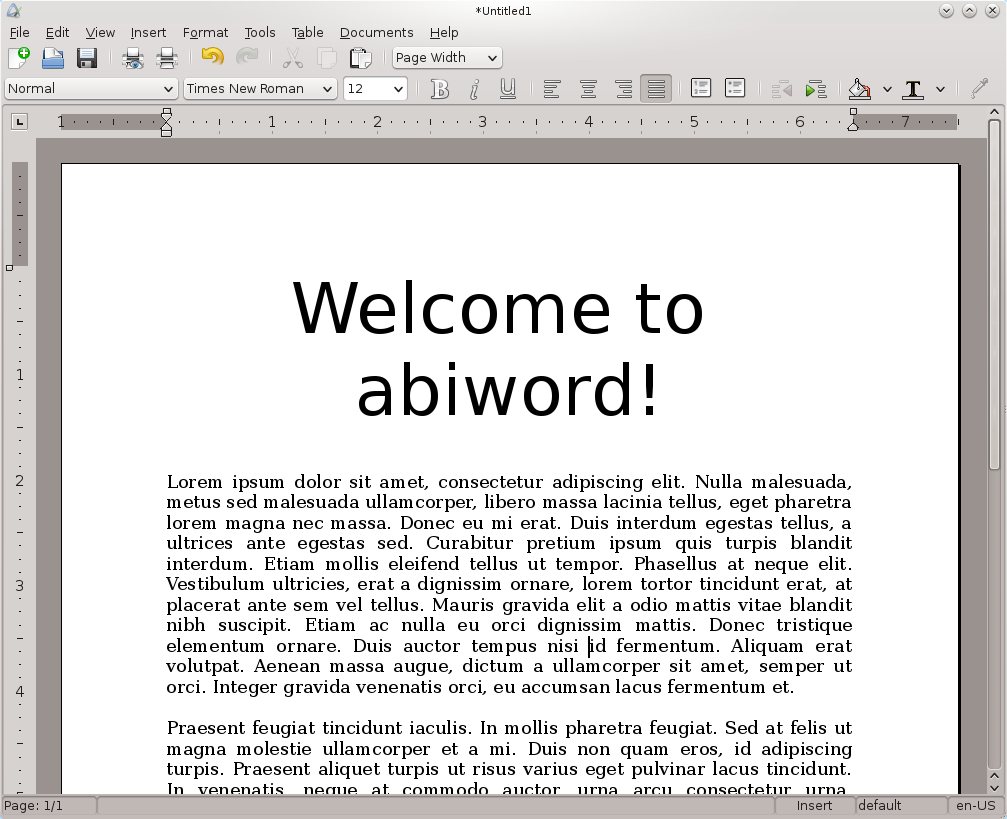
Task: Increase the paragraph indent
Action: tap(816, 89)
